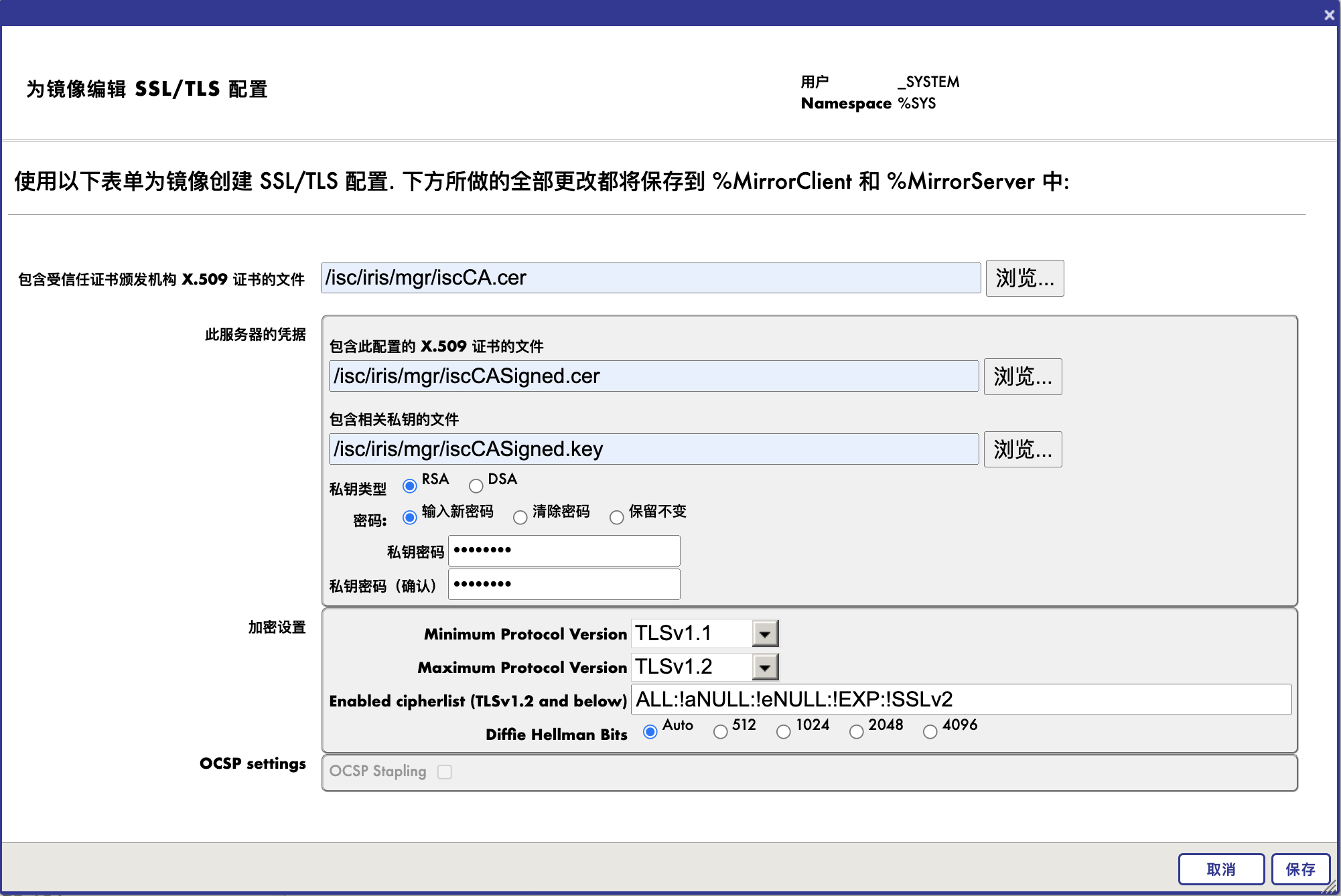The height and width of the screenshot is (896, 1341).
Task: Set Diffie Hellman Bits to 2048
Action: click(x=857, y=732)
